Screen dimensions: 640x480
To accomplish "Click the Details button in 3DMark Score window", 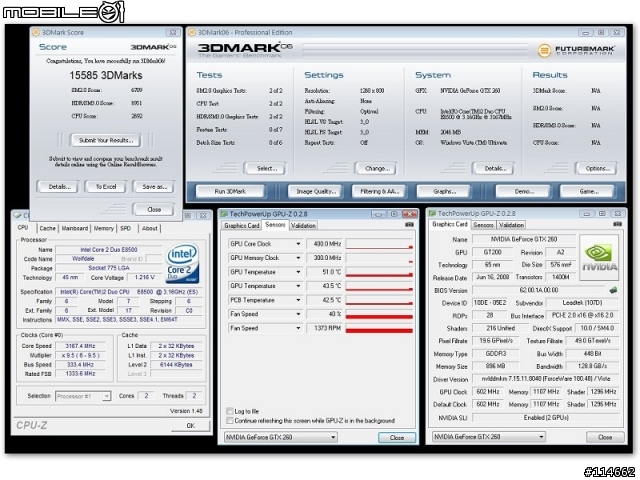I will [x=60, y=187].
